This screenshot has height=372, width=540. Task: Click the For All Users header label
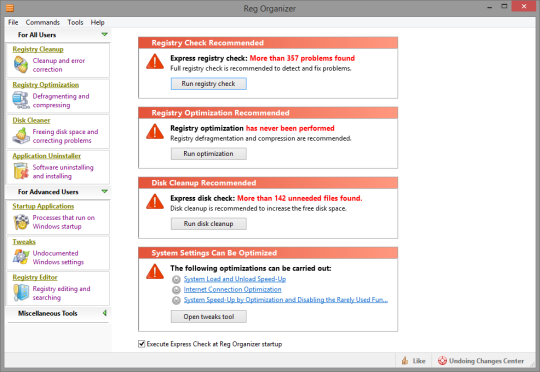click(37, 35)
